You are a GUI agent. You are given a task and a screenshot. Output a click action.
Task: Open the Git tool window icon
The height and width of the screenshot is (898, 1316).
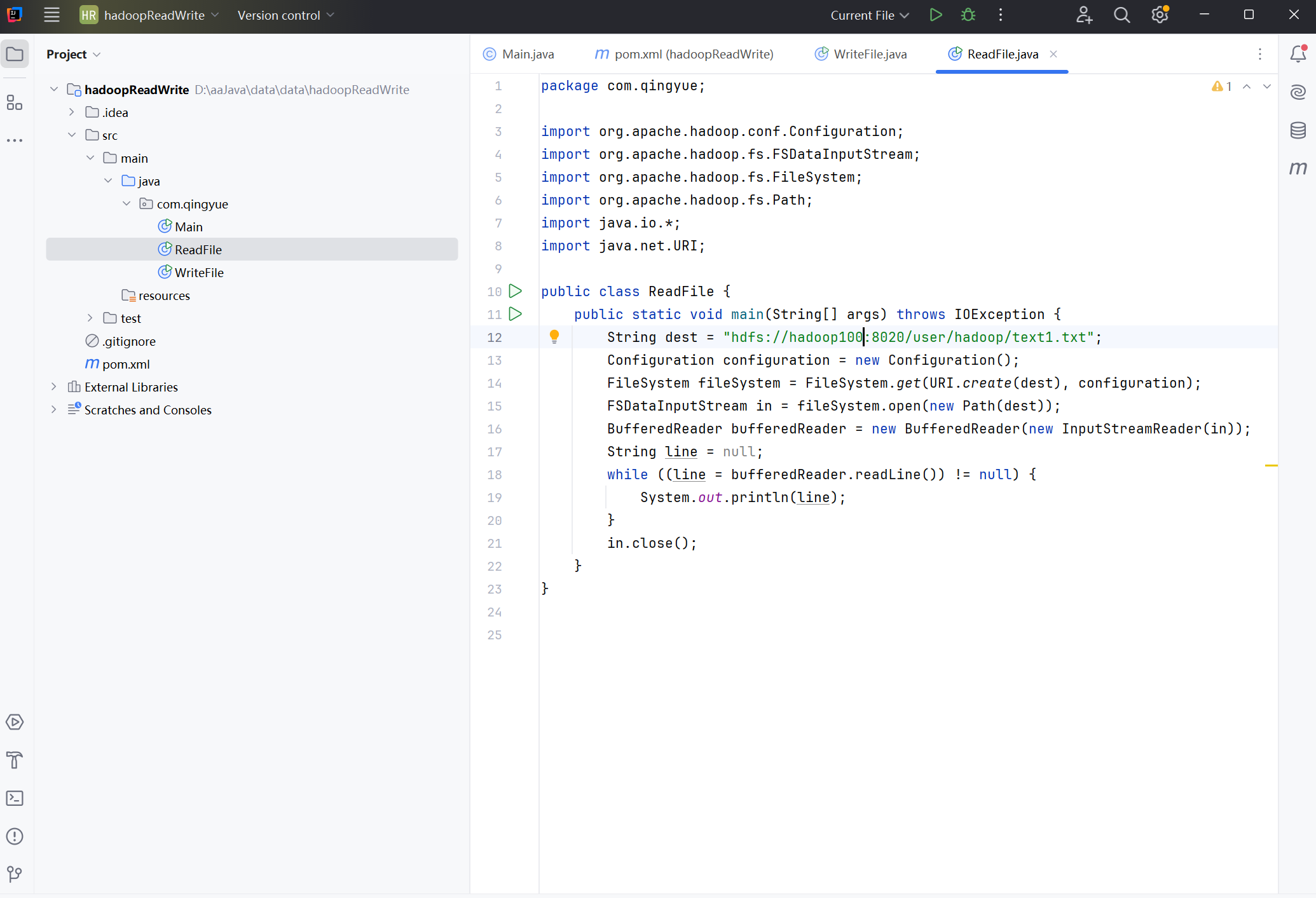15,874
